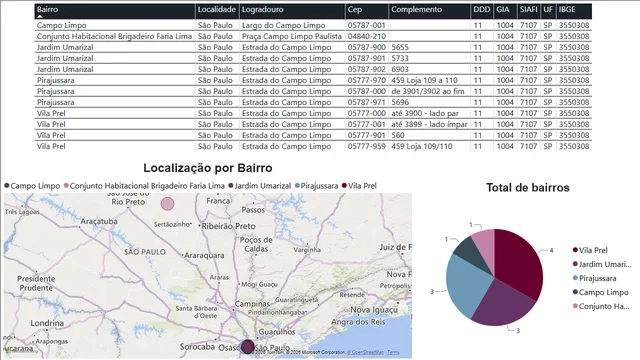The width and height of the screenshot is (640, 360).
Task: Open the OpenStreetMap attribution link
Action: 365,352
